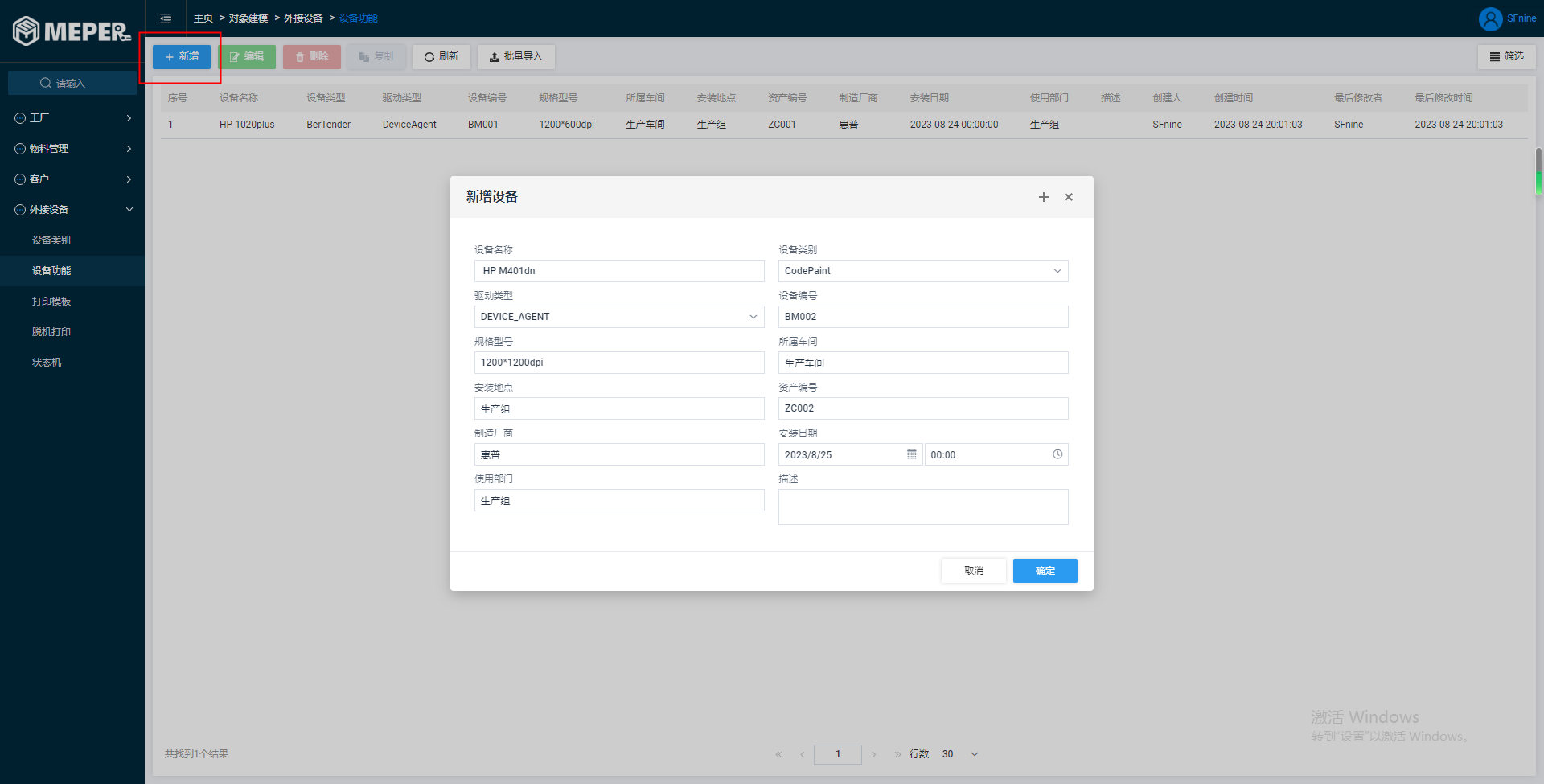Click the 描述 description text area

coord(923,507)
